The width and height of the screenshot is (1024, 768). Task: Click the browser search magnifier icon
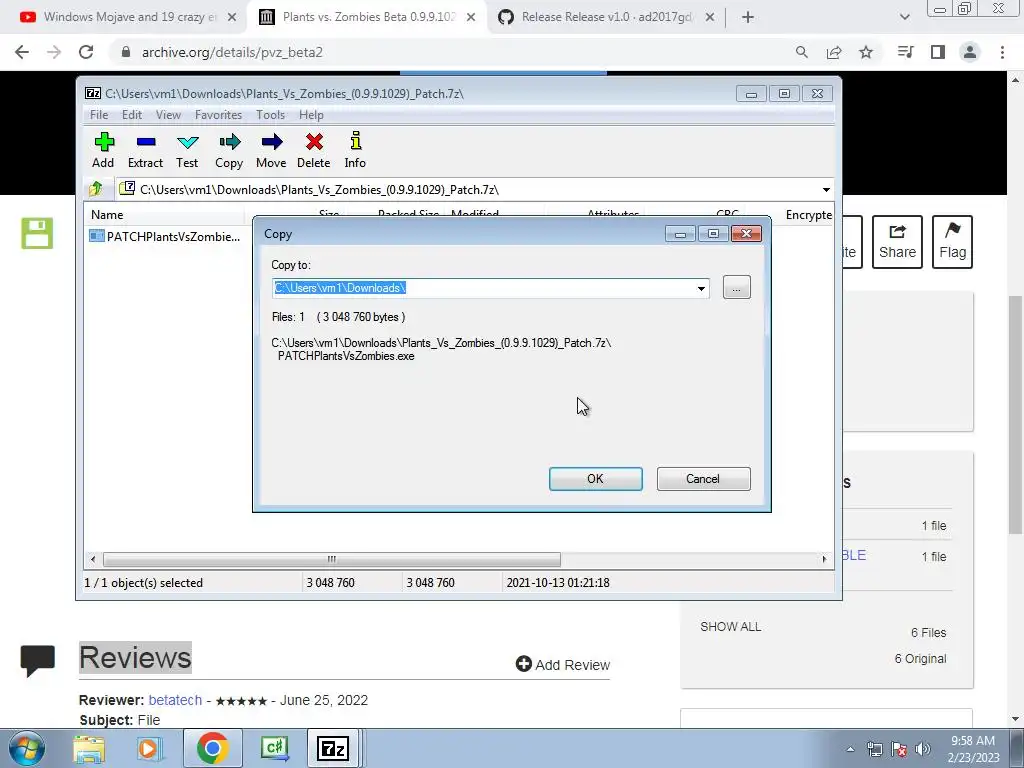pos(802,52)
